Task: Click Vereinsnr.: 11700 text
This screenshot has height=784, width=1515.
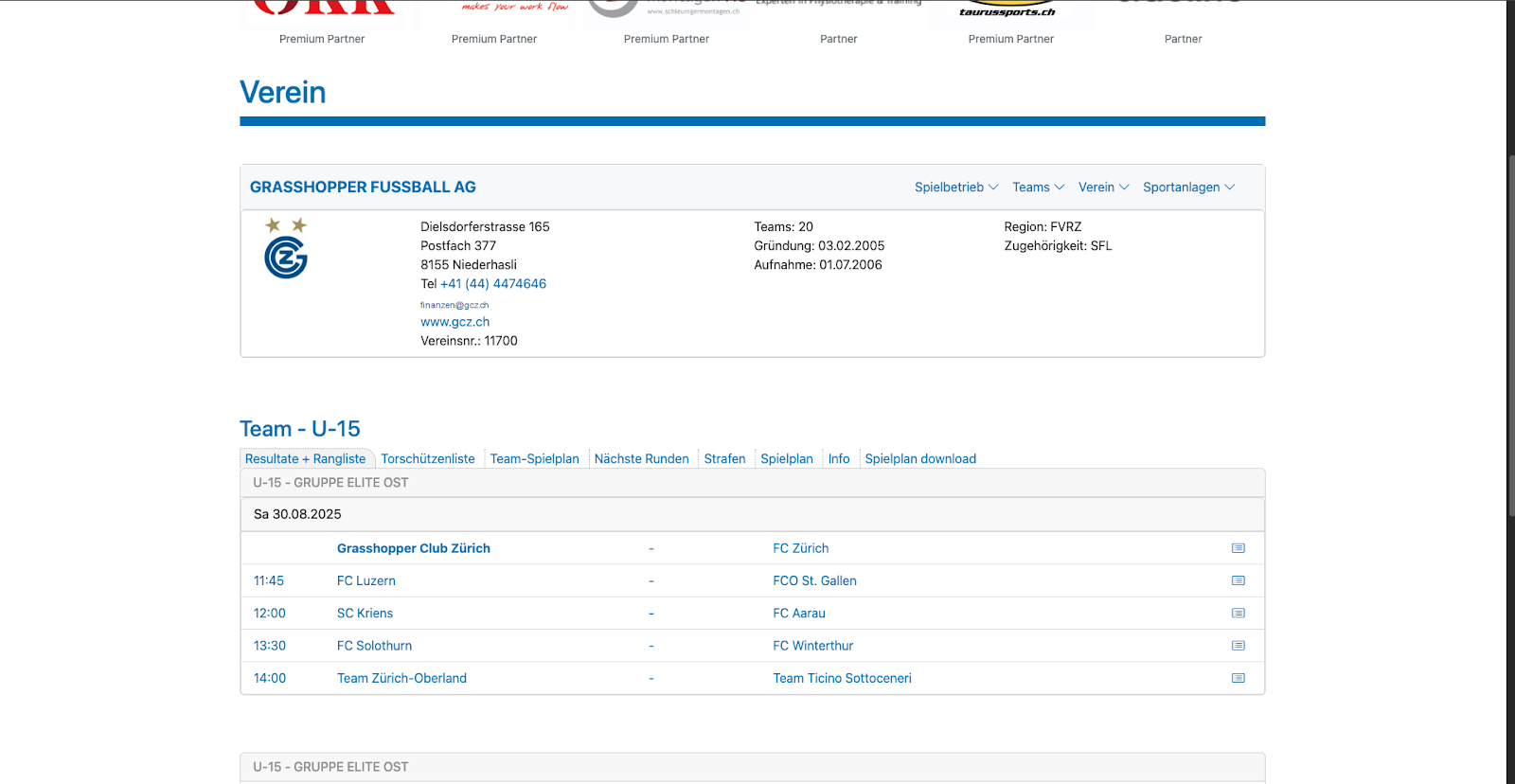Action: (470, 341)
